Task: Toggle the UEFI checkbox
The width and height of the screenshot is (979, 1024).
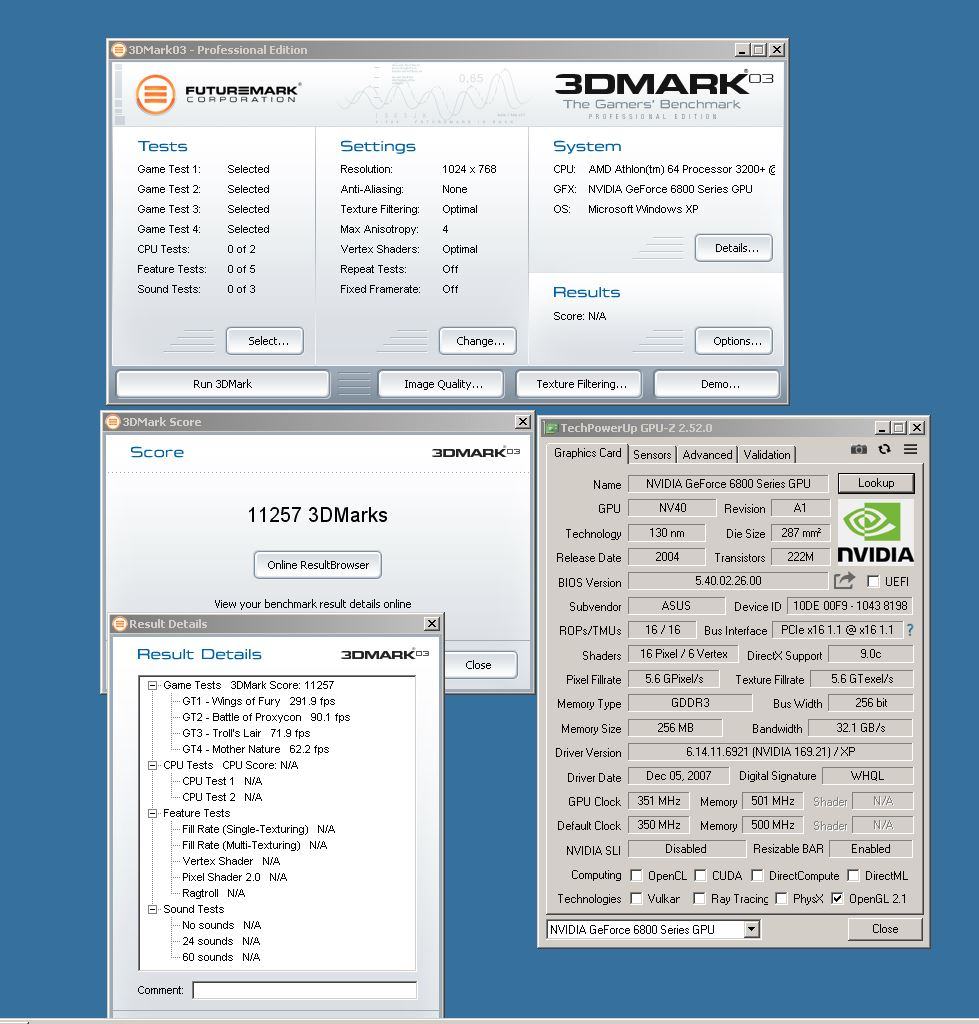Action: tap(873, 581)
